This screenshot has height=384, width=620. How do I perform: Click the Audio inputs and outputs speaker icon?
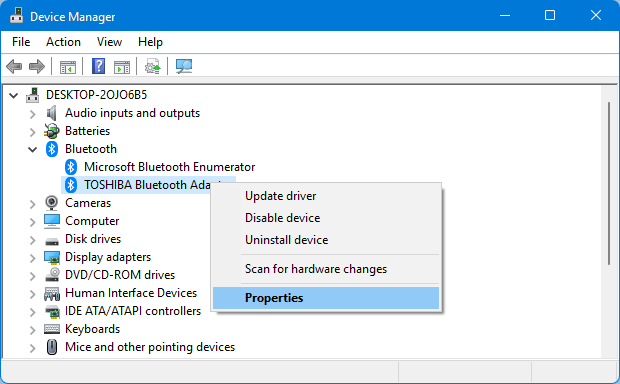click(51, 113)
